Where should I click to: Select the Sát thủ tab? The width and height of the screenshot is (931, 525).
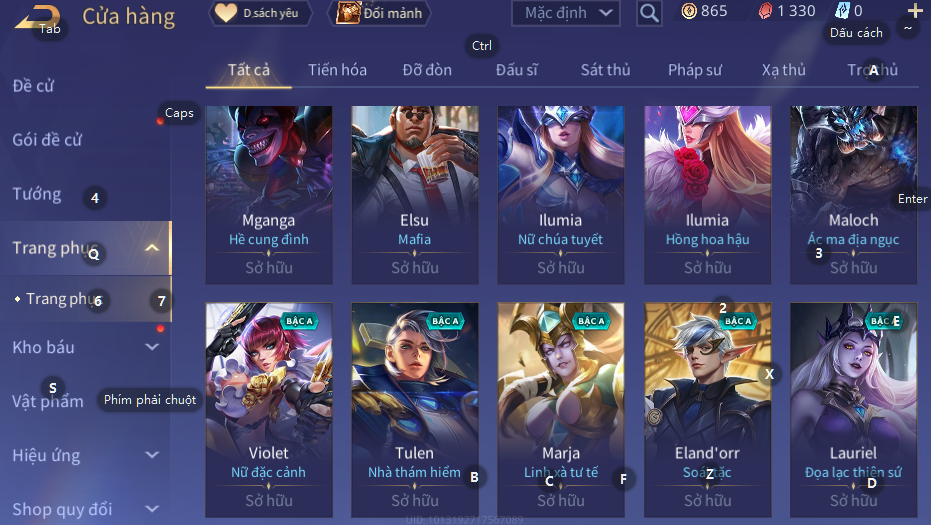(605, 70)
